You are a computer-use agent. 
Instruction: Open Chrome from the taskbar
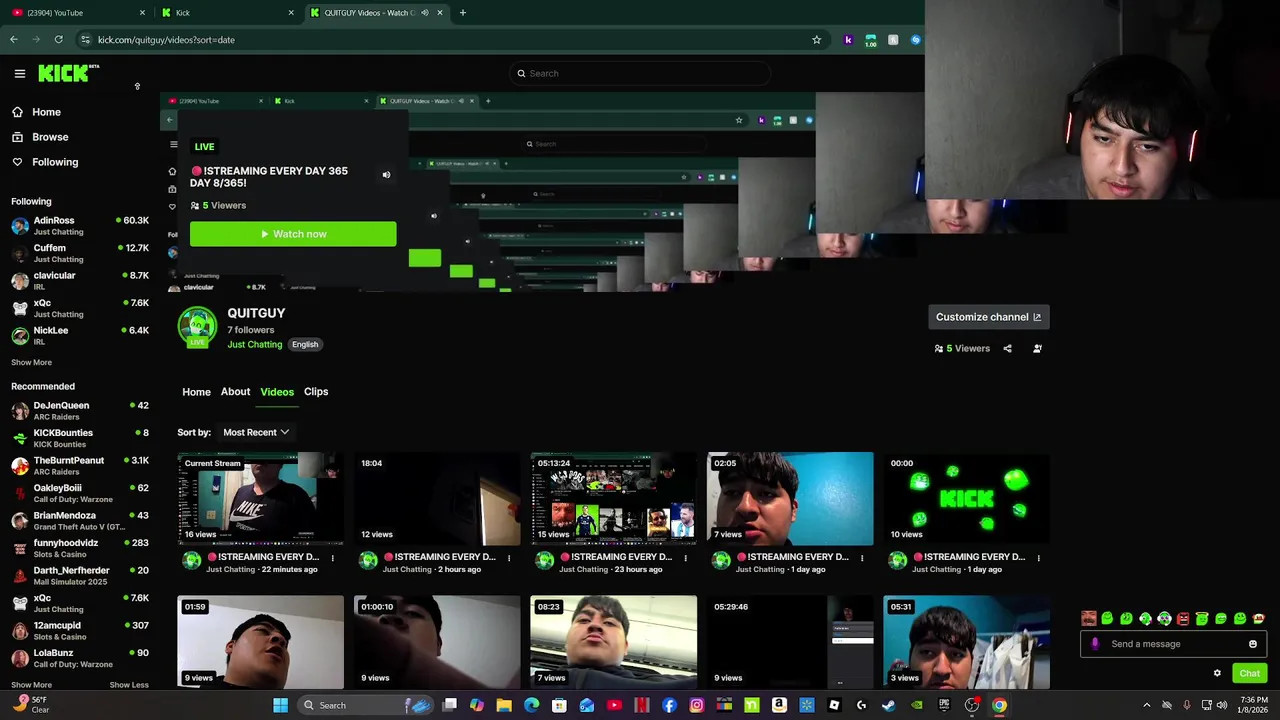[999, 706]
